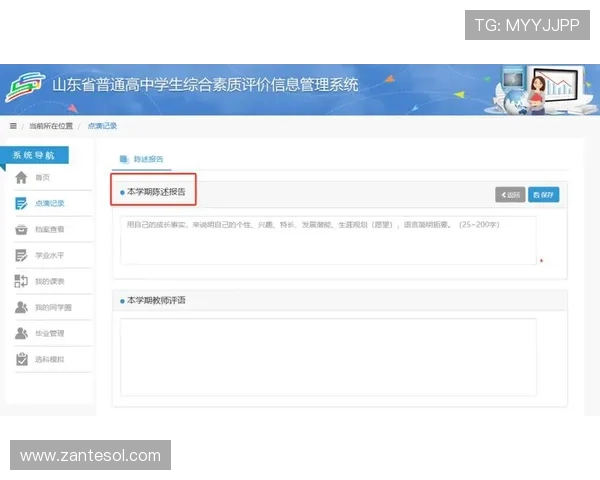Focus the 本学期陈述报告 text area
The image size is (600, 480).
pos(328,240)
